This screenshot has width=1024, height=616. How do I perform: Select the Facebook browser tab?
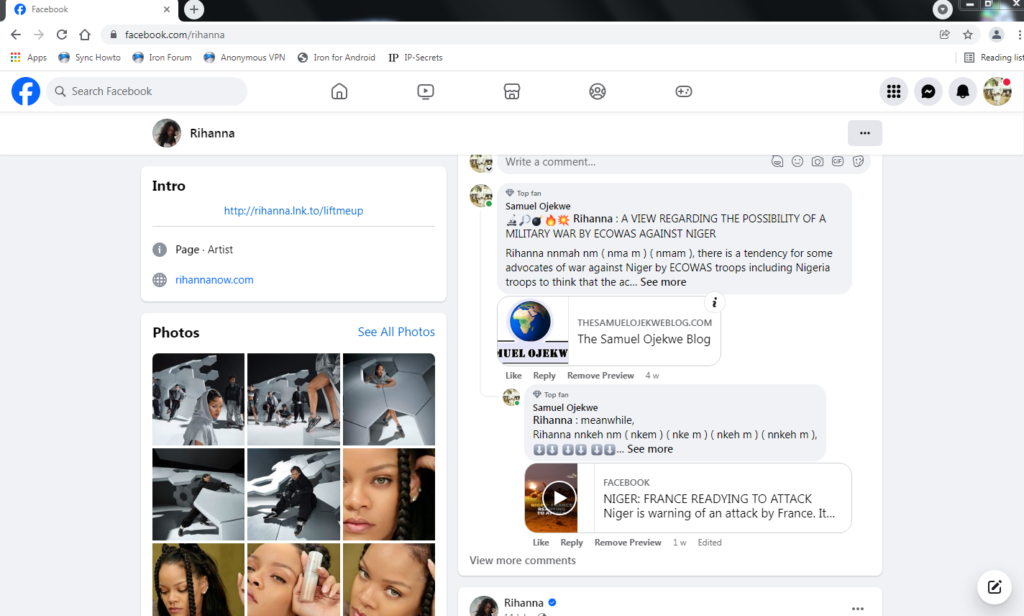(x=91, y=10)
